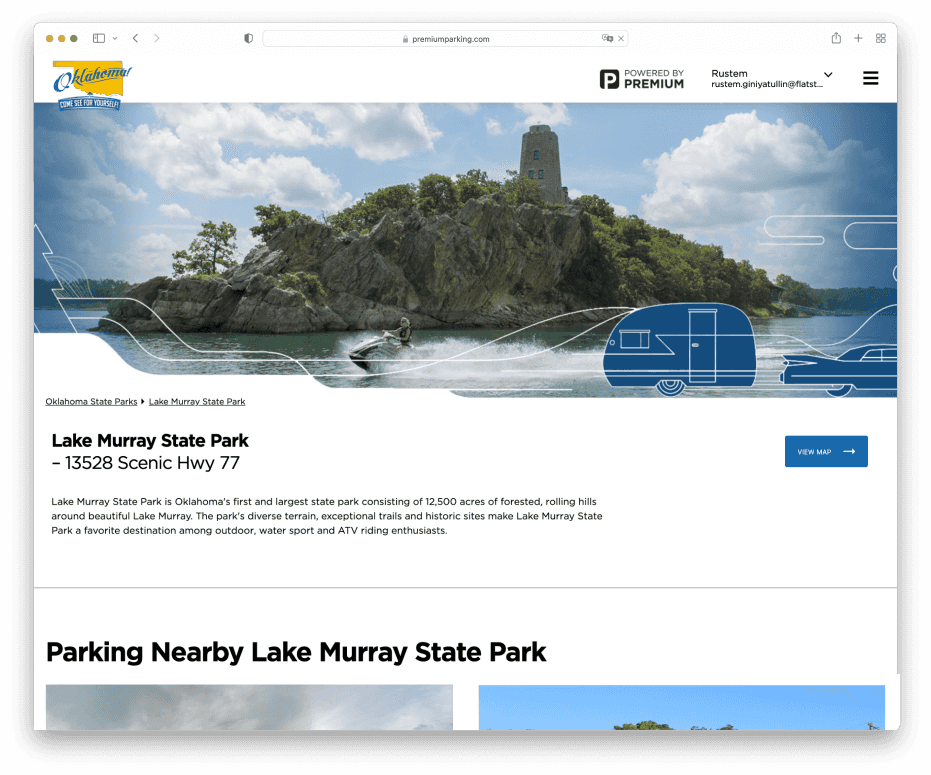The image size is (931, 775).
Task: Open the Oklahoma State Parks breadcrumb link
Action: coord(91,402)
